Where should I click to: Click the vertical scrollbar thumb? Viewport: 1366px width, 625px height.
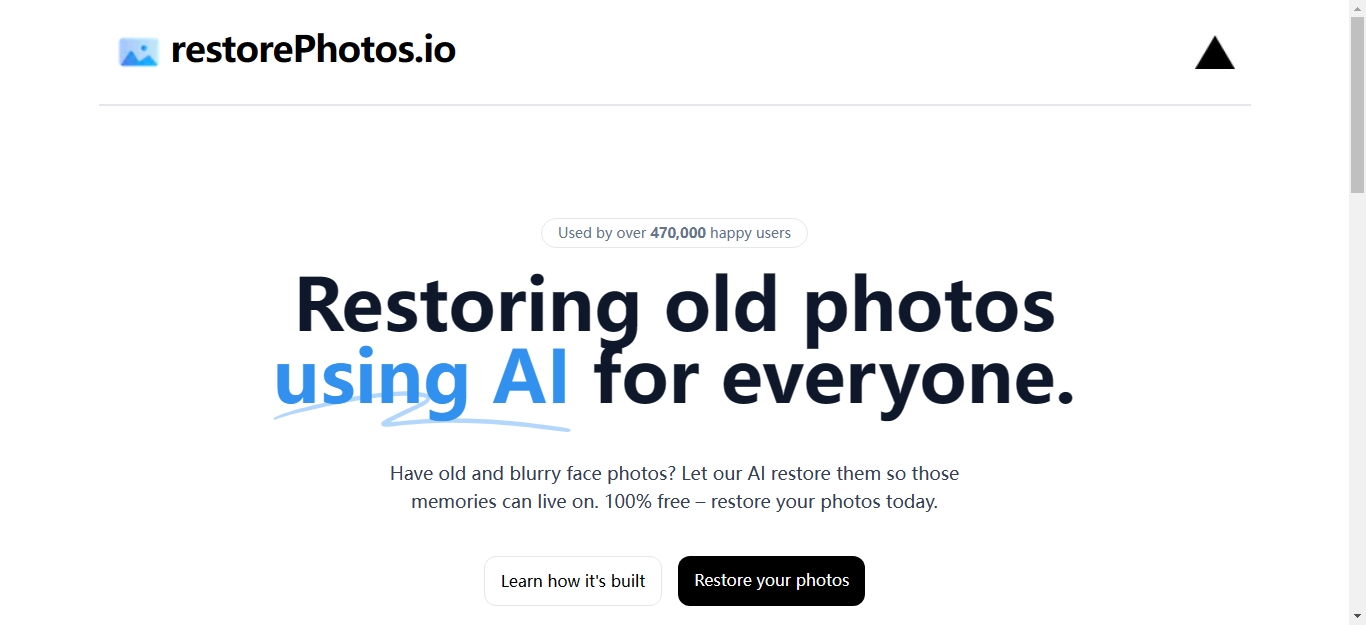[x=1357, y=105]
